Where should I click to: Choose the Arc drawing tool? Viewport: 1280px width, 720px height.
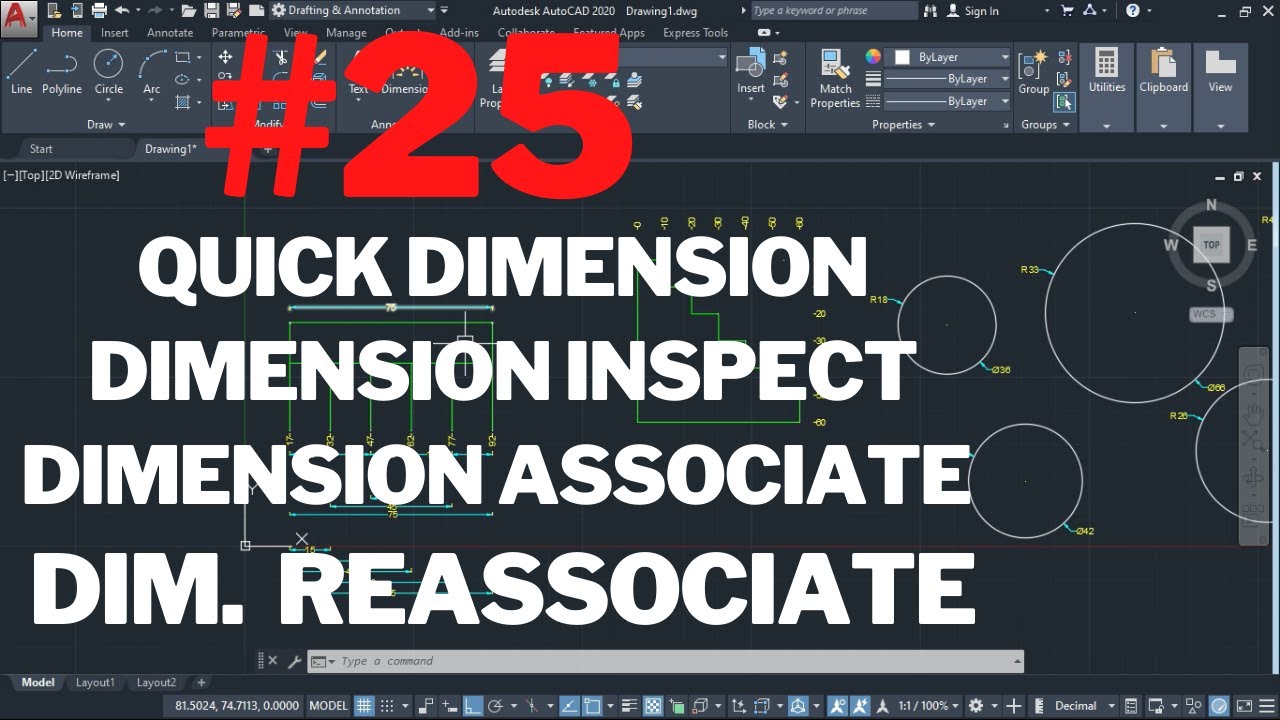(151, 72)
